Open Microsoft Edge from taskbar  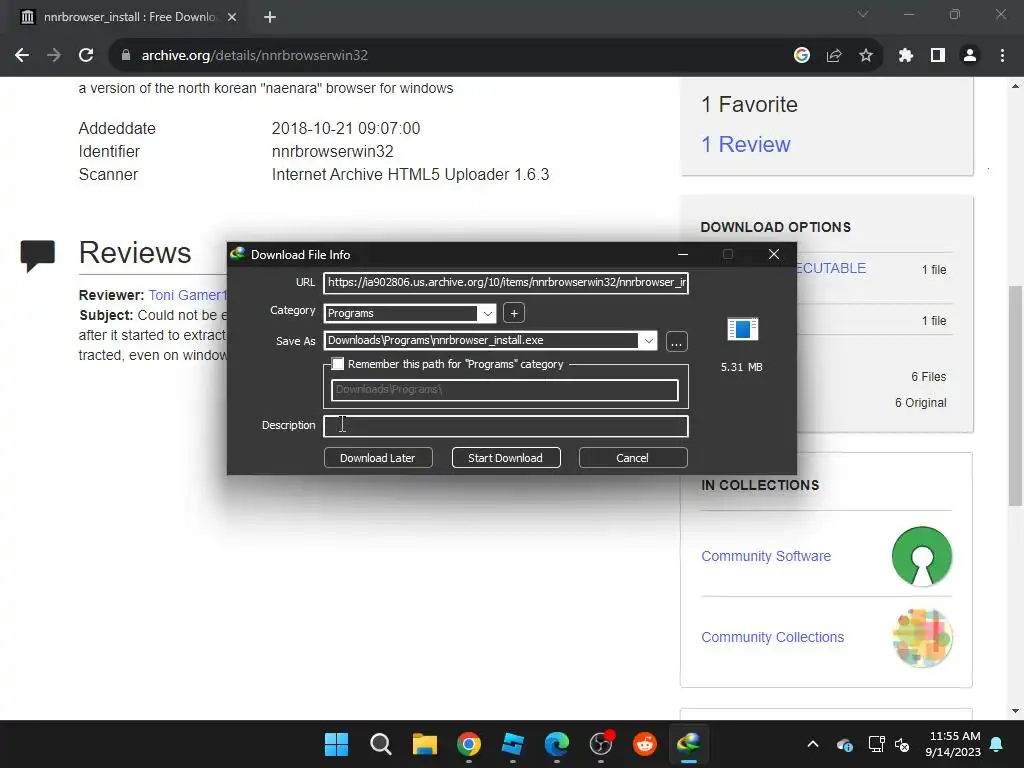click(x=557, y=744)
